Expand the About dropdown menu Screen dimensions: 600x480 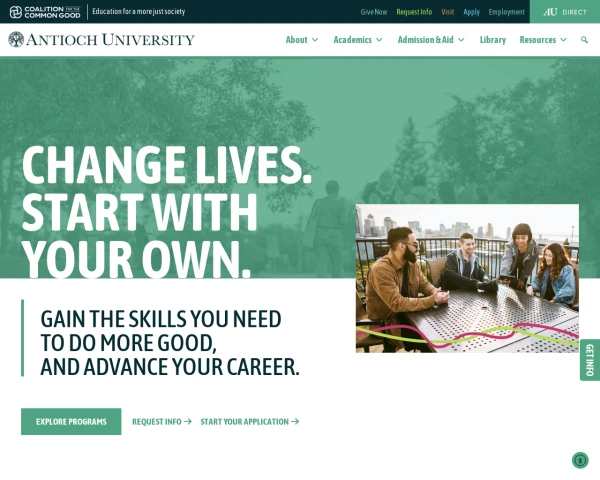click(302, 40)
